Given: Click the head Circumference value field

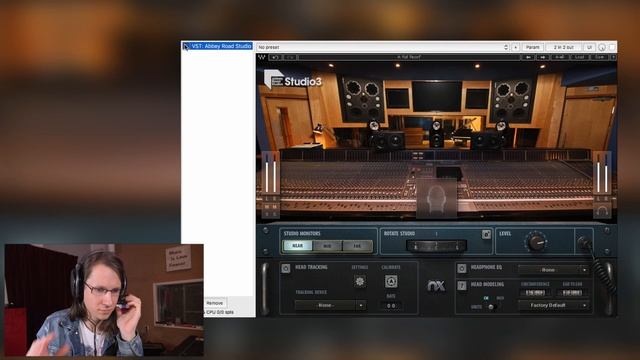Looking at the screenshot, I should click(535, 293).
